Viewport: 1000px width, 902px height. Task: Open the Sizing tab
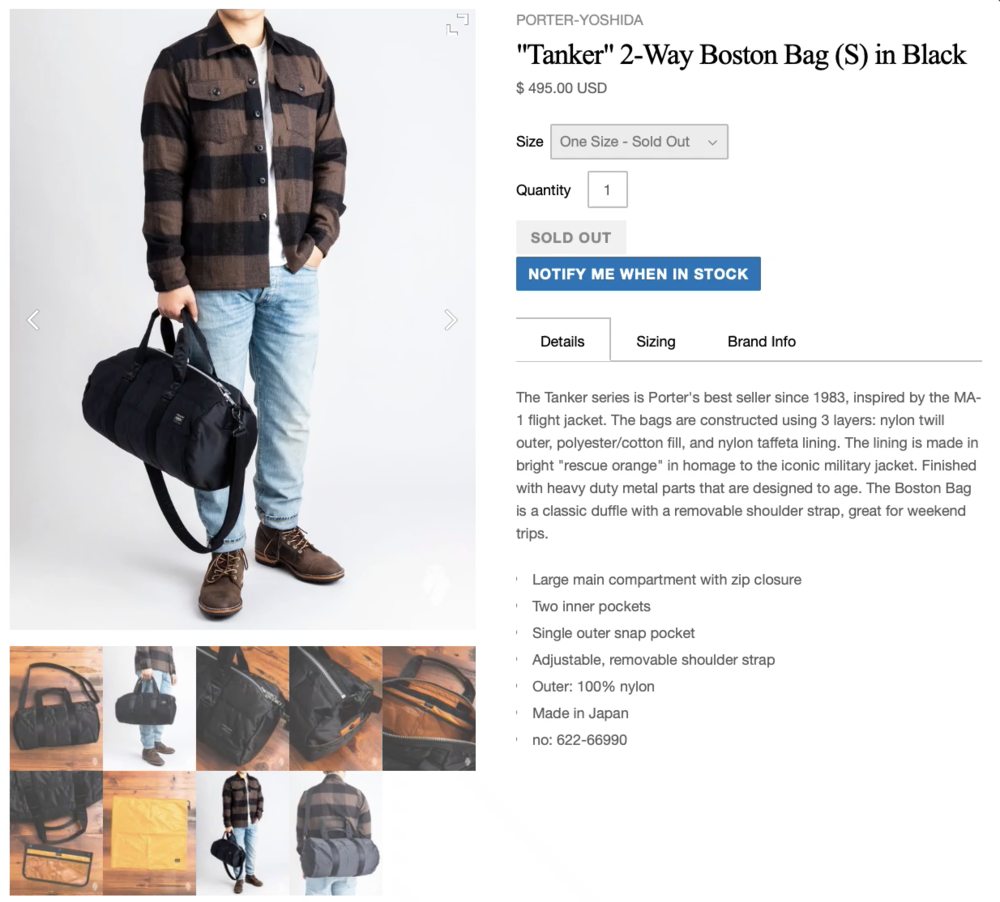tap(656, 341)
